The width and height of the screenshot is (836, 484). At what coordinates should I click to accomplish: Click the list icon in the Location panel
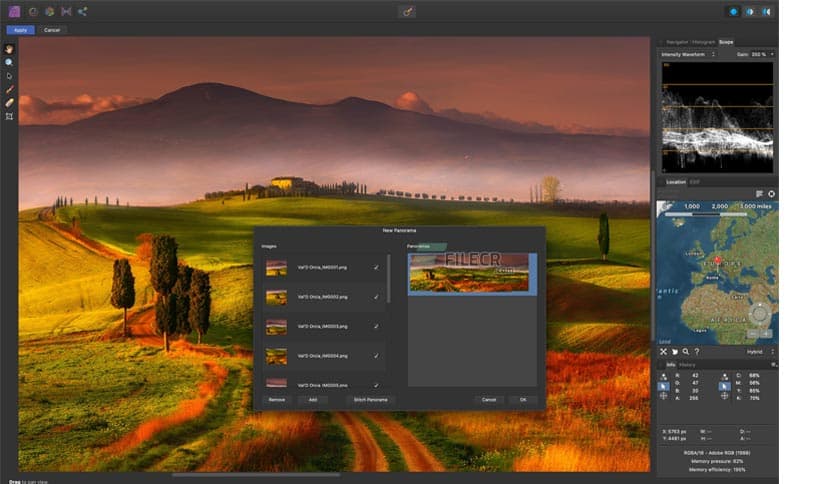pyautogui.click(x=759, y=194)
